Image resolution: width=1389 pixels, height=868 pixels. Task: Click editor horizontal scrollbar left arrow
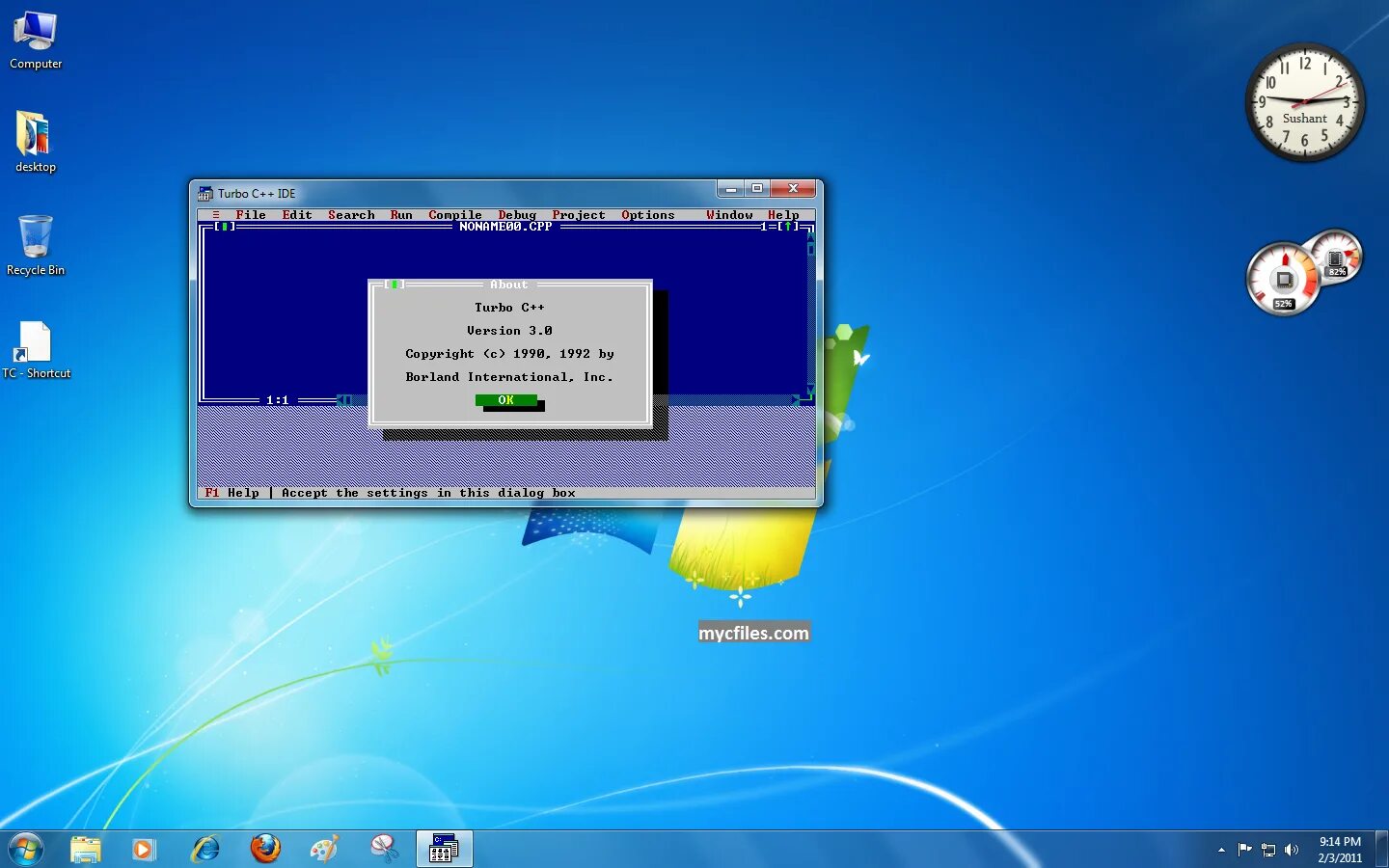(x=340, y=400)
